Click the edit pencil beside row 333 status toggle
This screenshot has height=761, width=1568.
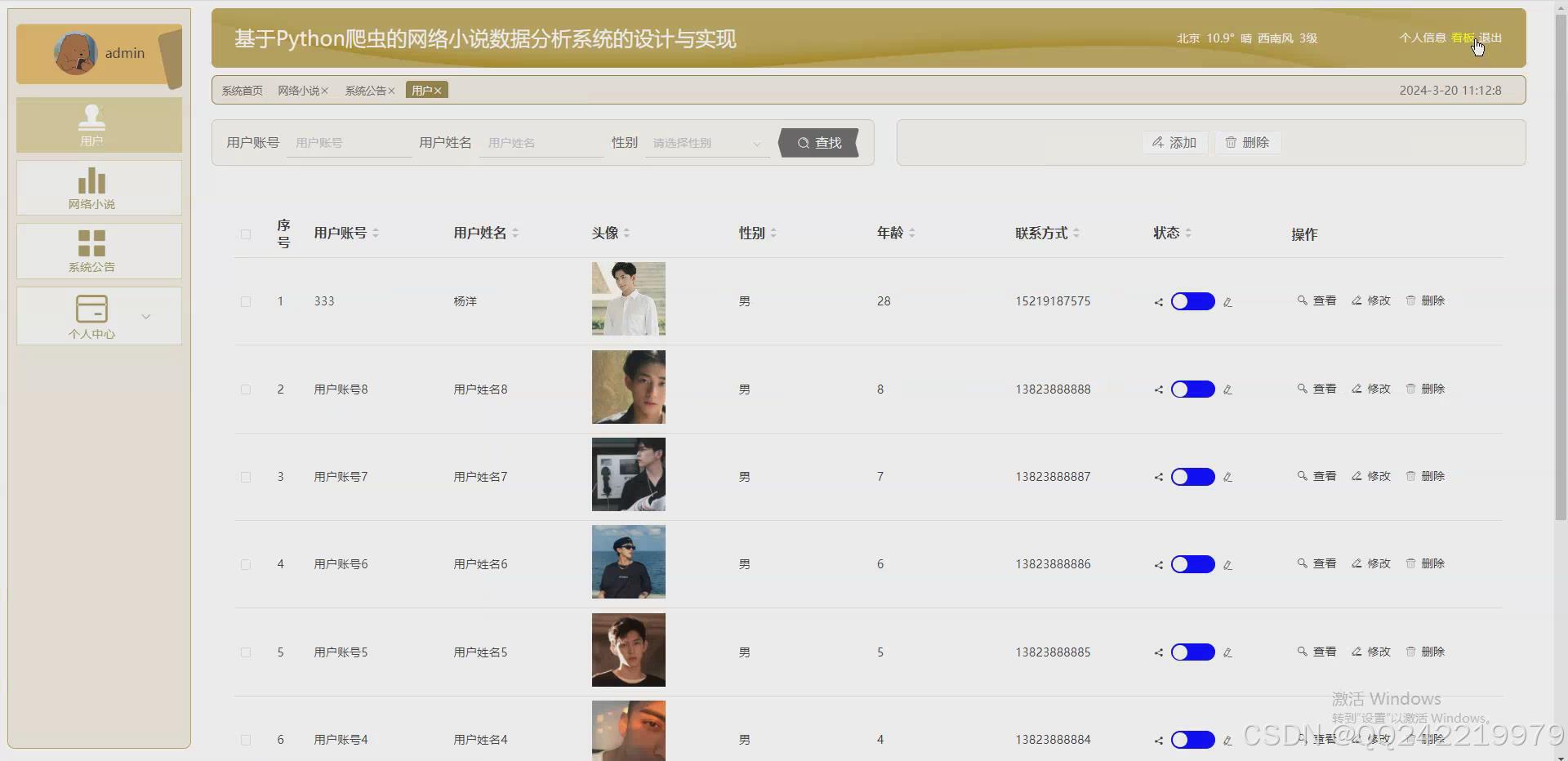tap(1227, 302)
